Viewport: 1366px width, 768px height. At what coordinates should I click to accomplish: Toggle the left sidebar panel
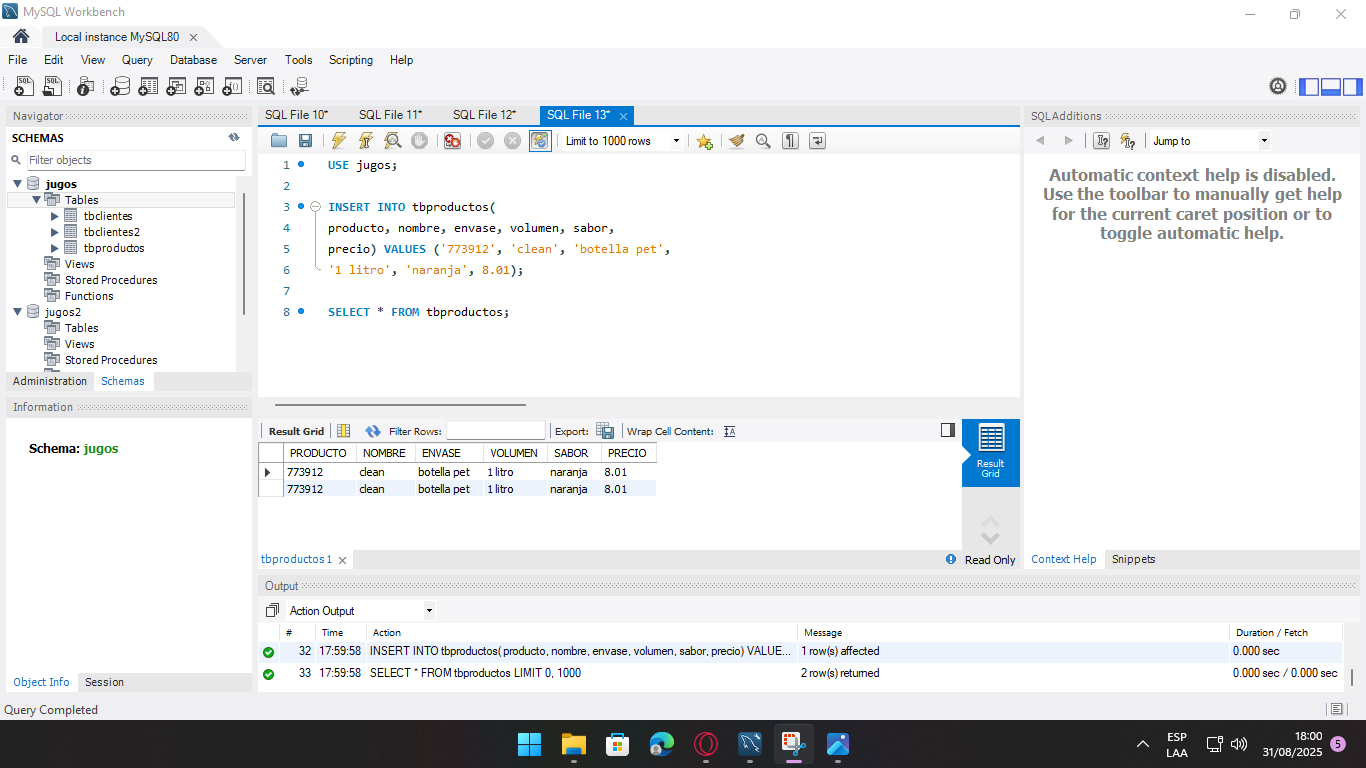[x=1309, y=87]
